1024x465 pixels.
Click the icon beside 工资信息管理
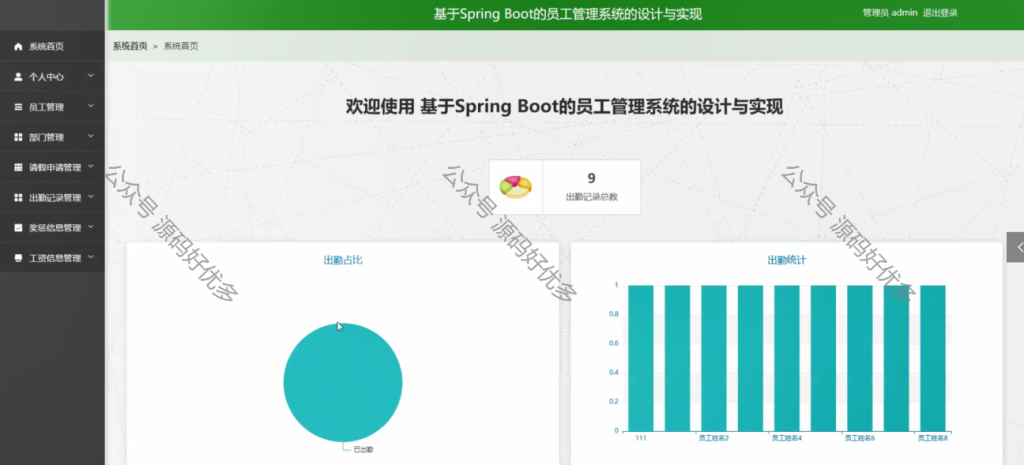18,258
